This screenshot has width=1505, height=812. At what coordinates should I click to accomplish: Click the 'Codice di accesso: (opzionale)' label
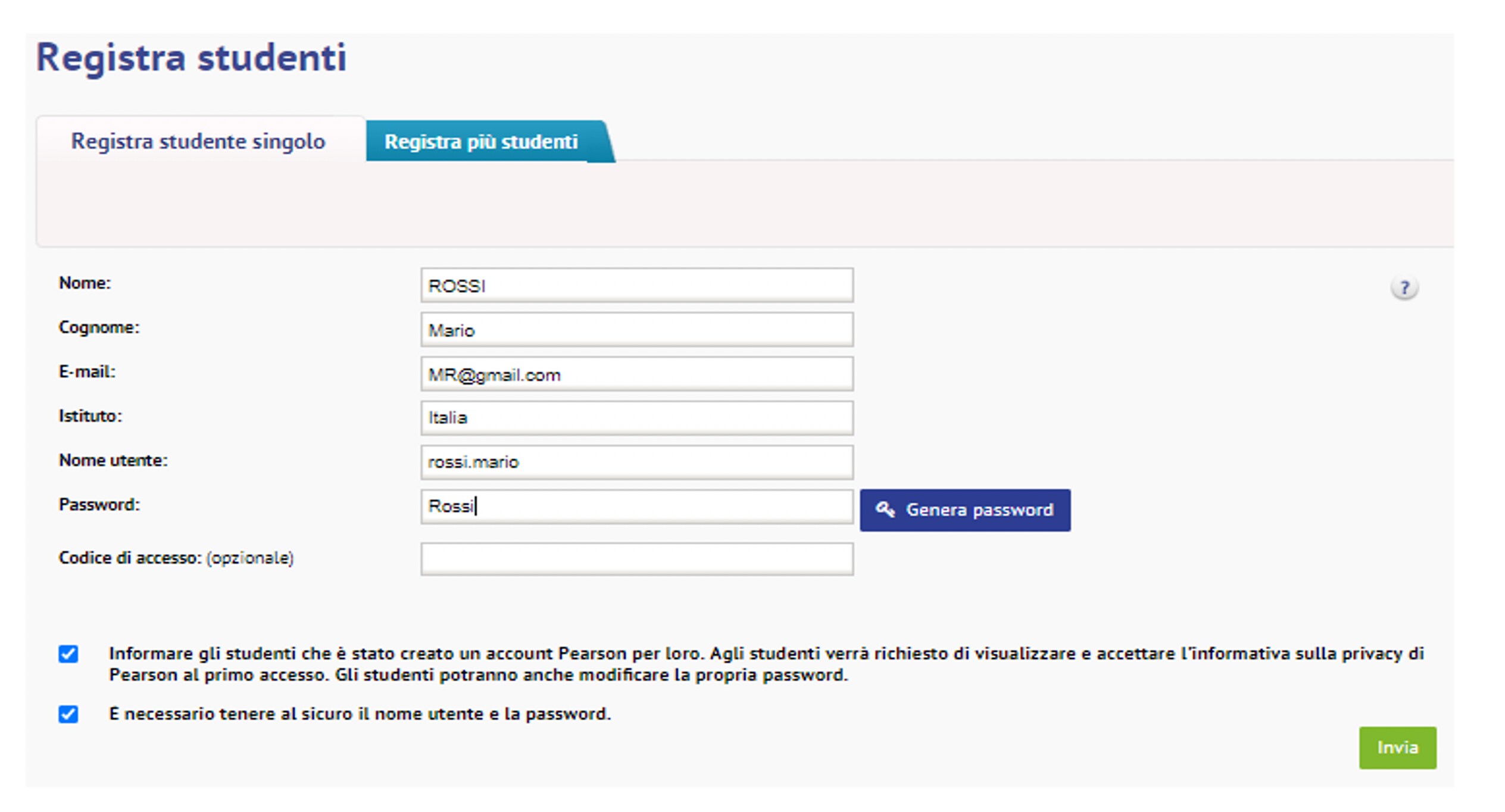pos(176,558)
